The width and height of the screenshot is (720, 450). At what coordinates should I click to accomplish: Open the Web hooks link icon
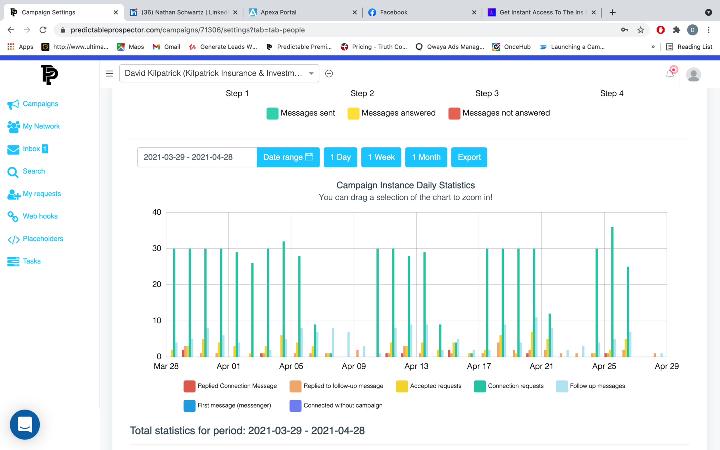13,216
